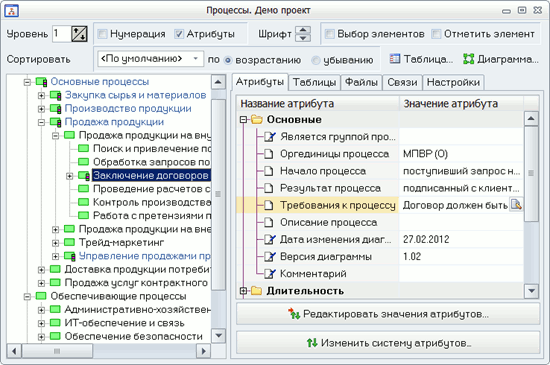Click the Основные folder icon in the attributes list
The image size is (550, 365).
pyautogui.click(x=257, y=120)
